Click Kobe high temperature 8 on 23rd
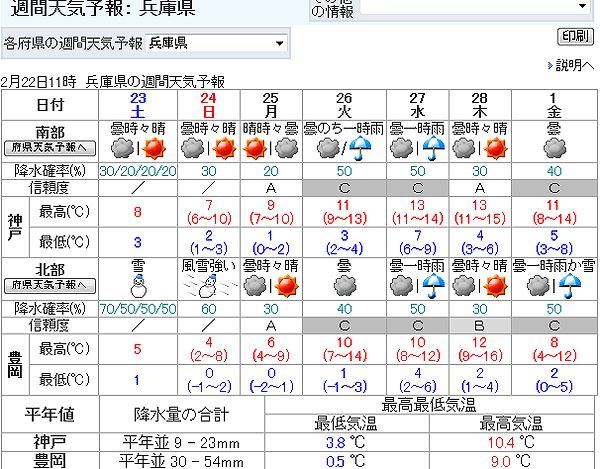Screen dimensions: 600x469 click(138, 212)
